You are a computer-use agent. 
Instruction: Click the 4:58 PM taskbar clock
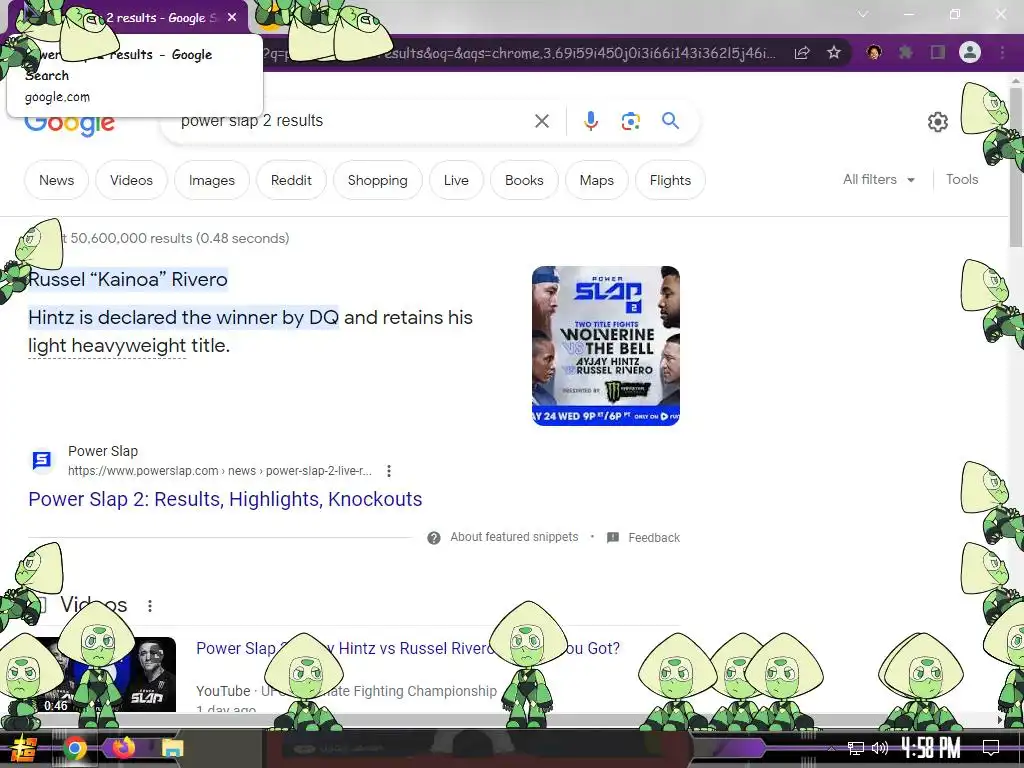click(x=931, y=748)
